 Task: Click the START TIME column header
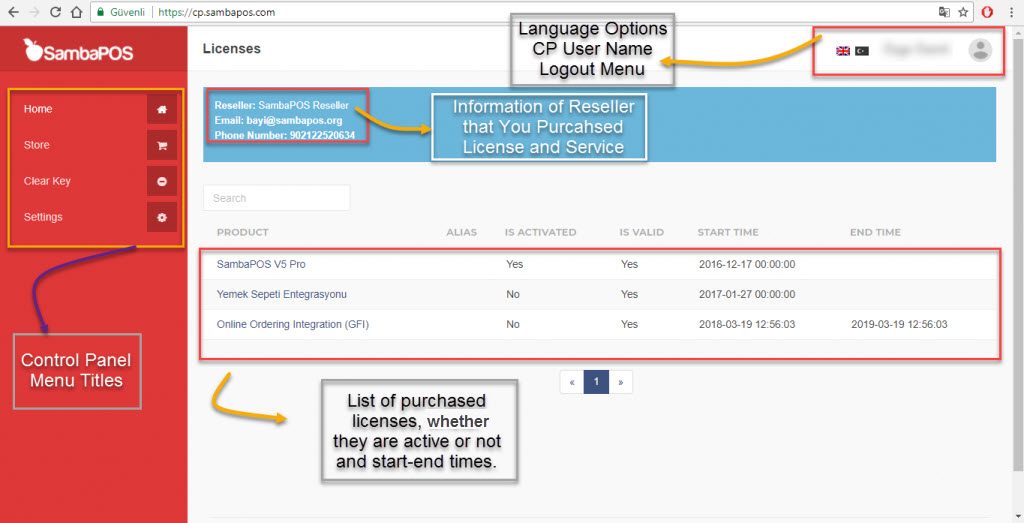point(728,232)
